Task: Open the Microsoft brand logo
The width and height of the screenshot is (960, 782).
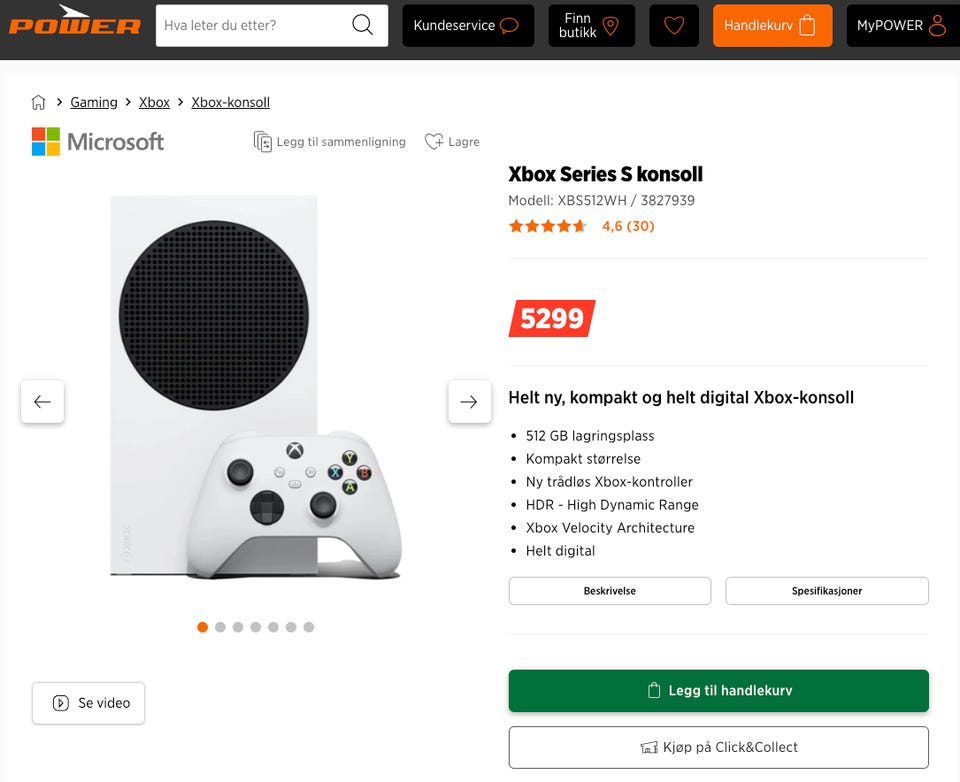Action: (x=98, y=142)
